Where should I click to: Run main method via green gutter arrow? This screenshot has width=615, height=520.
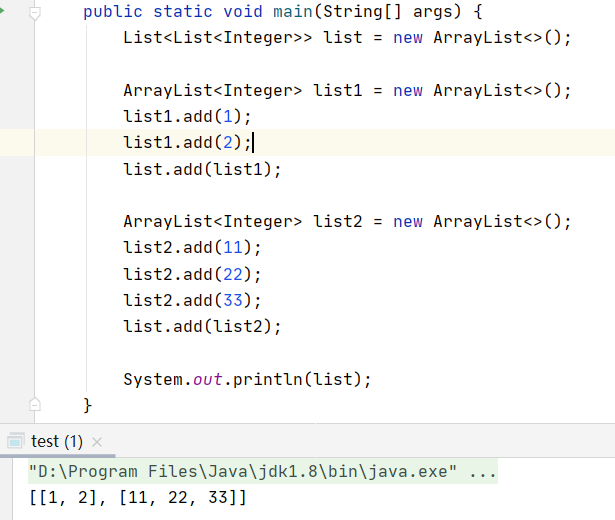pyautogui.click(x=2, y=11)
